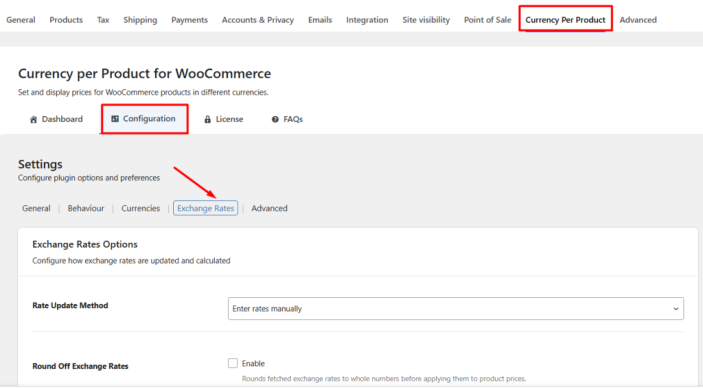
Task: Click the Exchange Rates Options heading
Action: coord(85,244)
